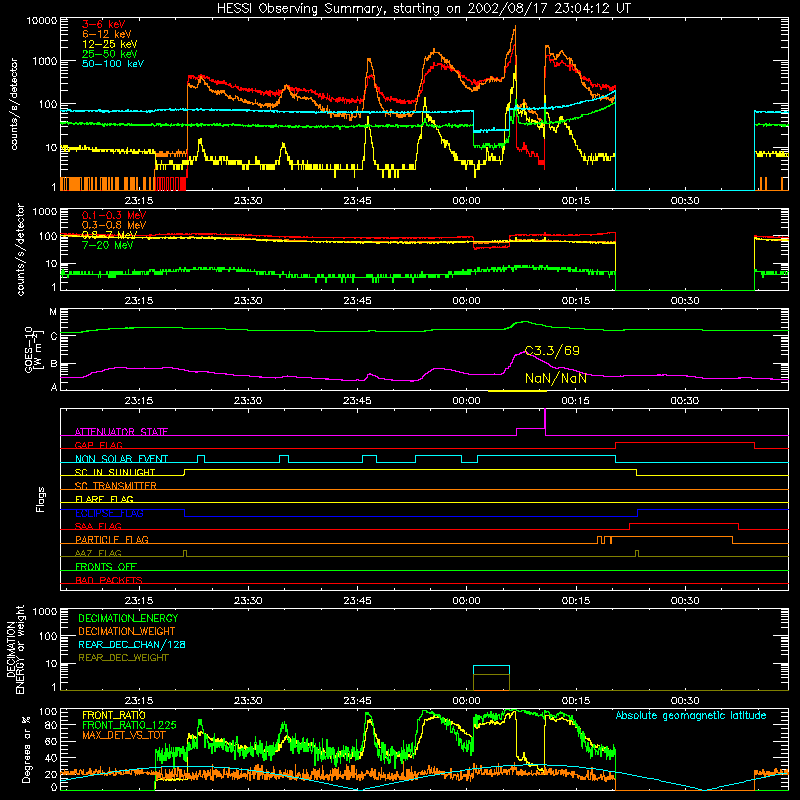The image size is (800, 800).
Task: Select the ATTENUATOR_STATE flag label
Action: coord(121,432)
